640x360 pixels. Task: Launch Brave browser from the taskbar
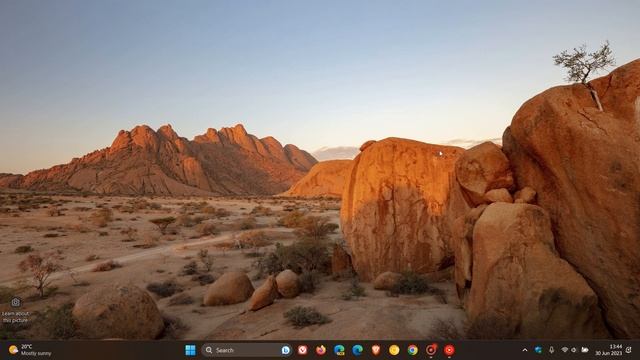pos(376,350)
